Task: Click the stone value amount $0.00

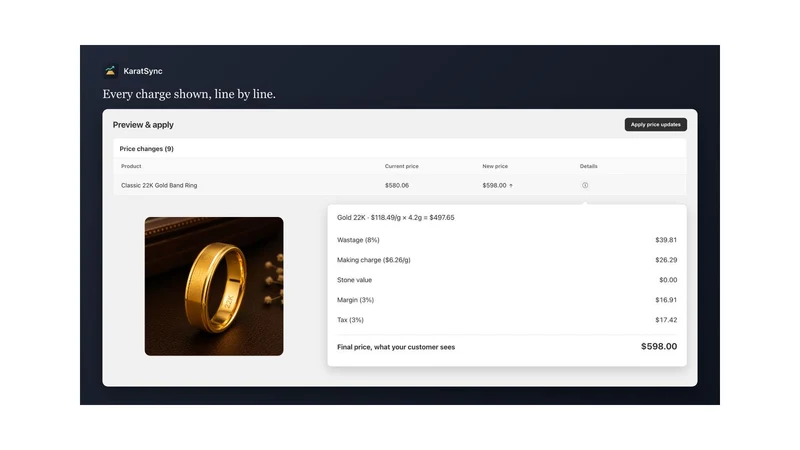Action: [x=668, y=280]
